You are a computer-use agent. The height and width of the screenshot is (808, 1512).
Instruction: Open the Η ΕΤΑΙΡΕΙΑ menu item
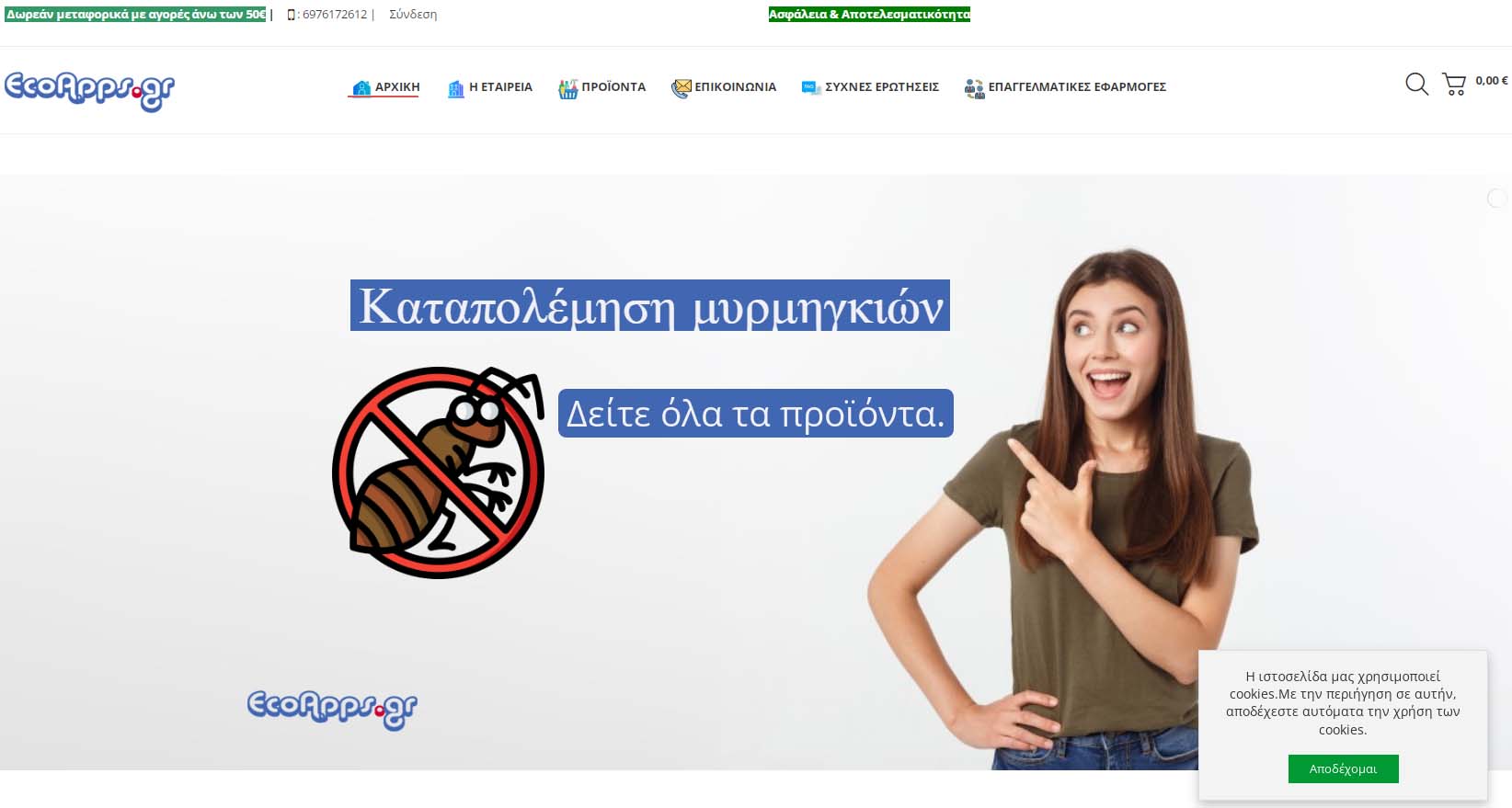(500, 87)
